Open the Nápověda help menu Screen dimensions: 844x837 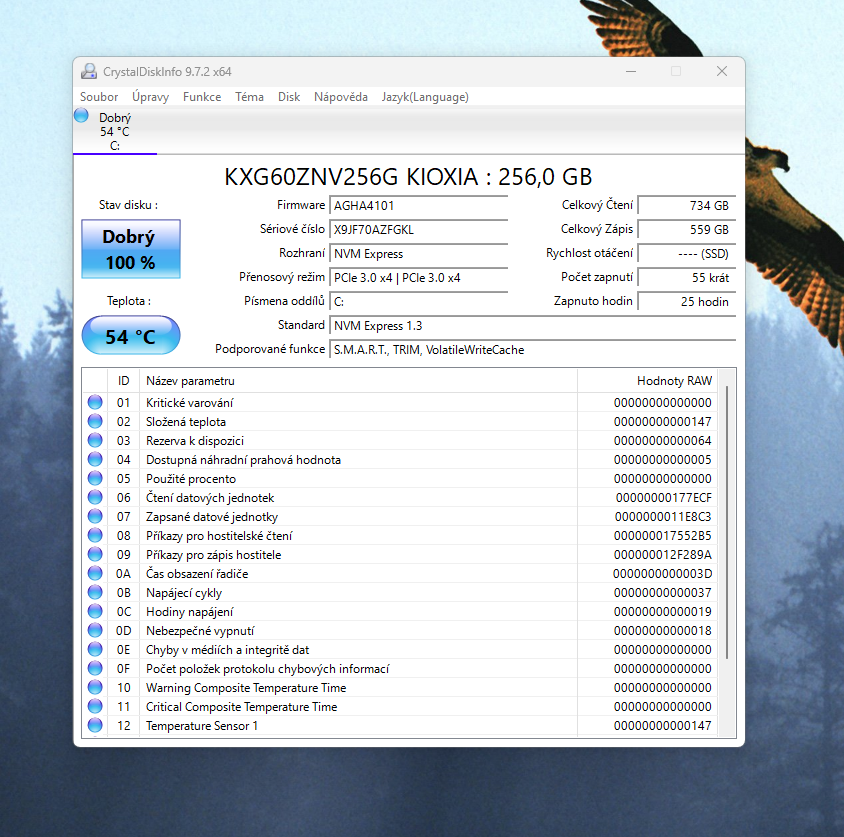tap(340, 97)
